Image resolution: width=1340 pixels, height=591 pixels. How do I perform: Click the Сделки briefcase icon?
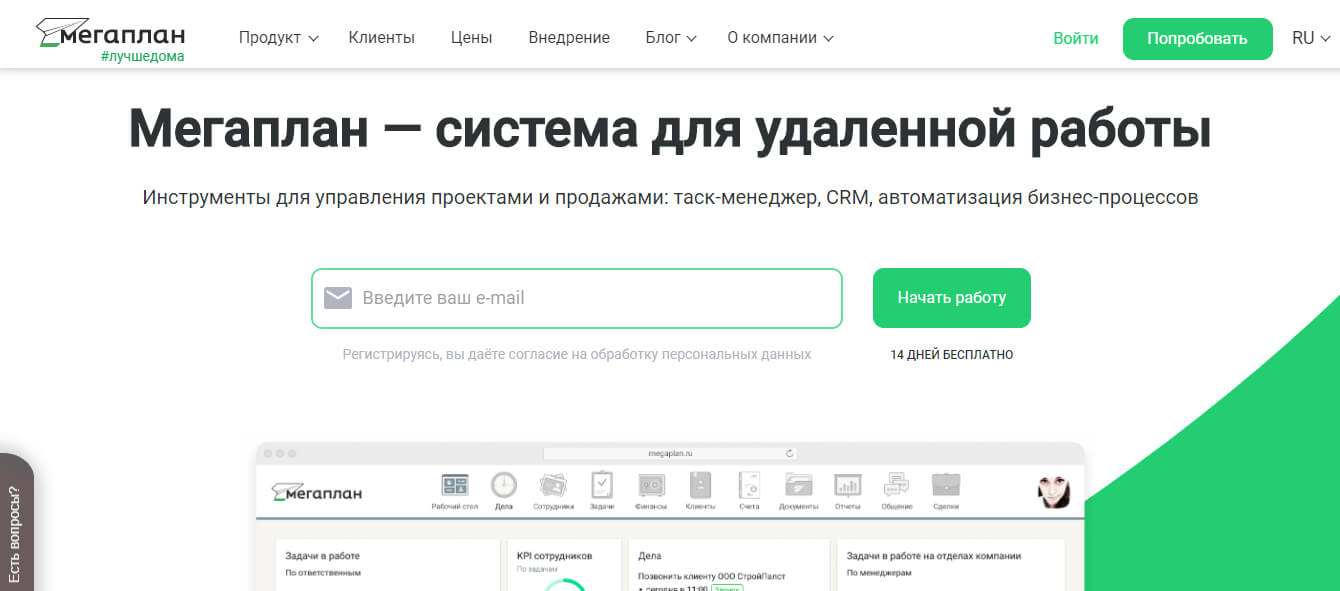[946, 487]
